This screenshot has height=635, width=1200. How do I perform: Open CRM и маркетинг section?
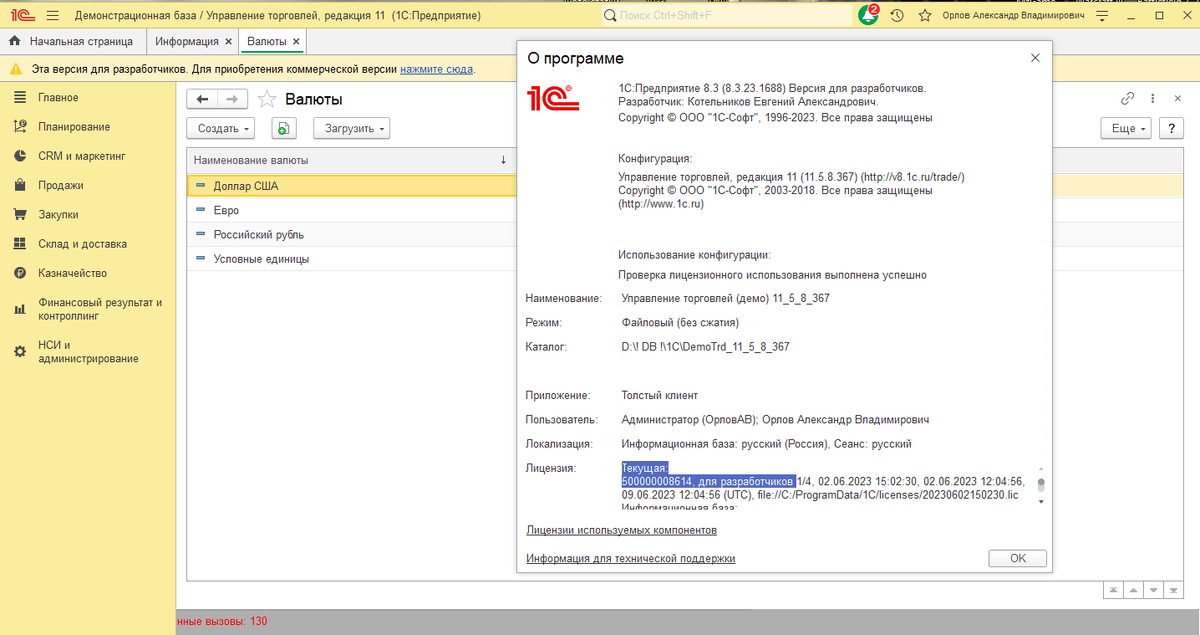(88, 156)
